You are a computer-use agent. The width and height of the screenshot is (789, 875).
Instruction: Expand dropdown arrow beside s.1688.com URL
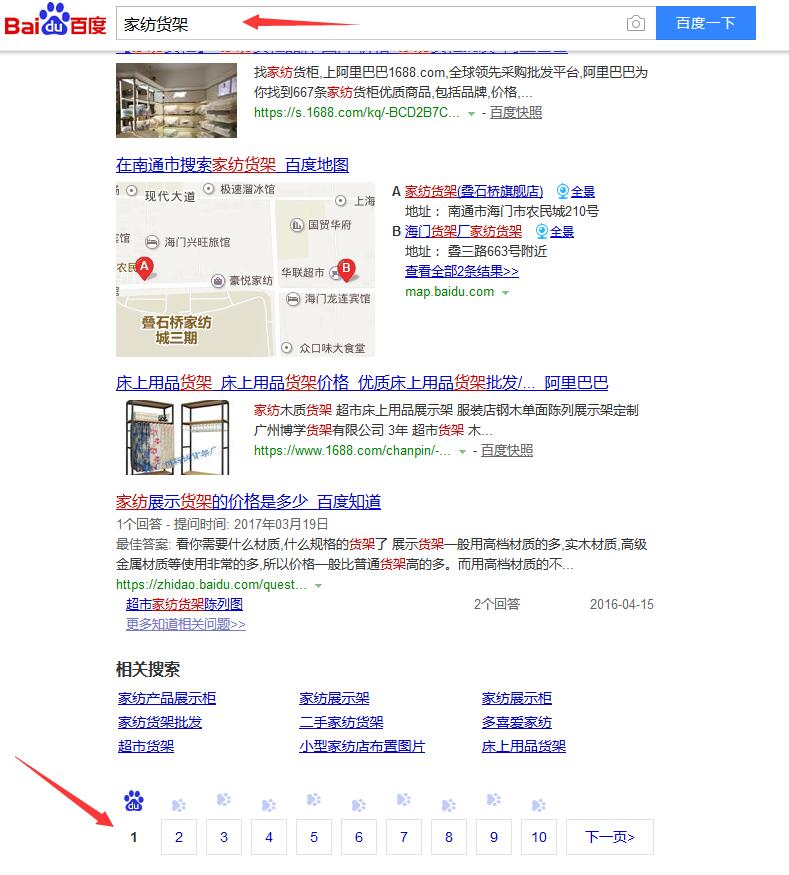pyautogui.click(x=472, y=113)
